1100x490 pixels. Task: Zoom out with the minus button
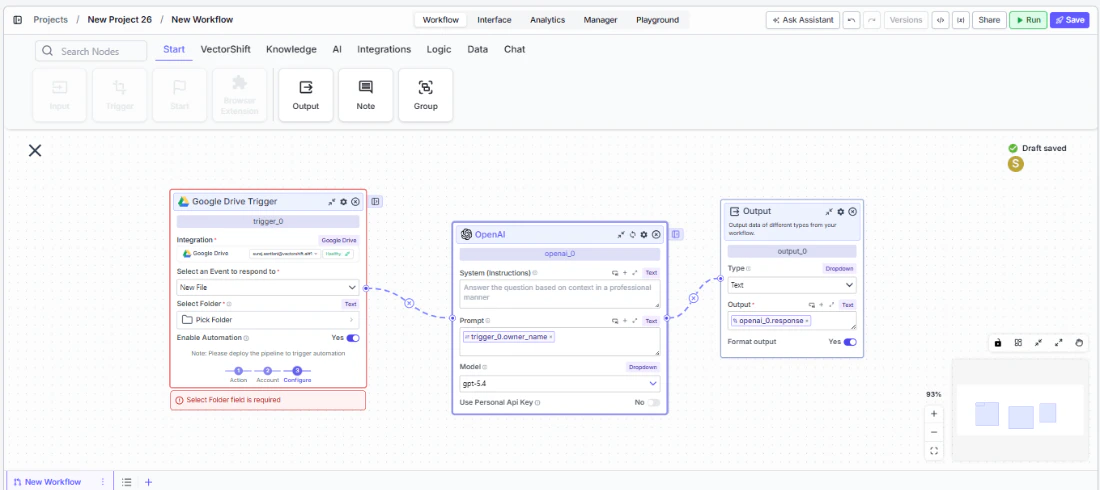(934, 432)
